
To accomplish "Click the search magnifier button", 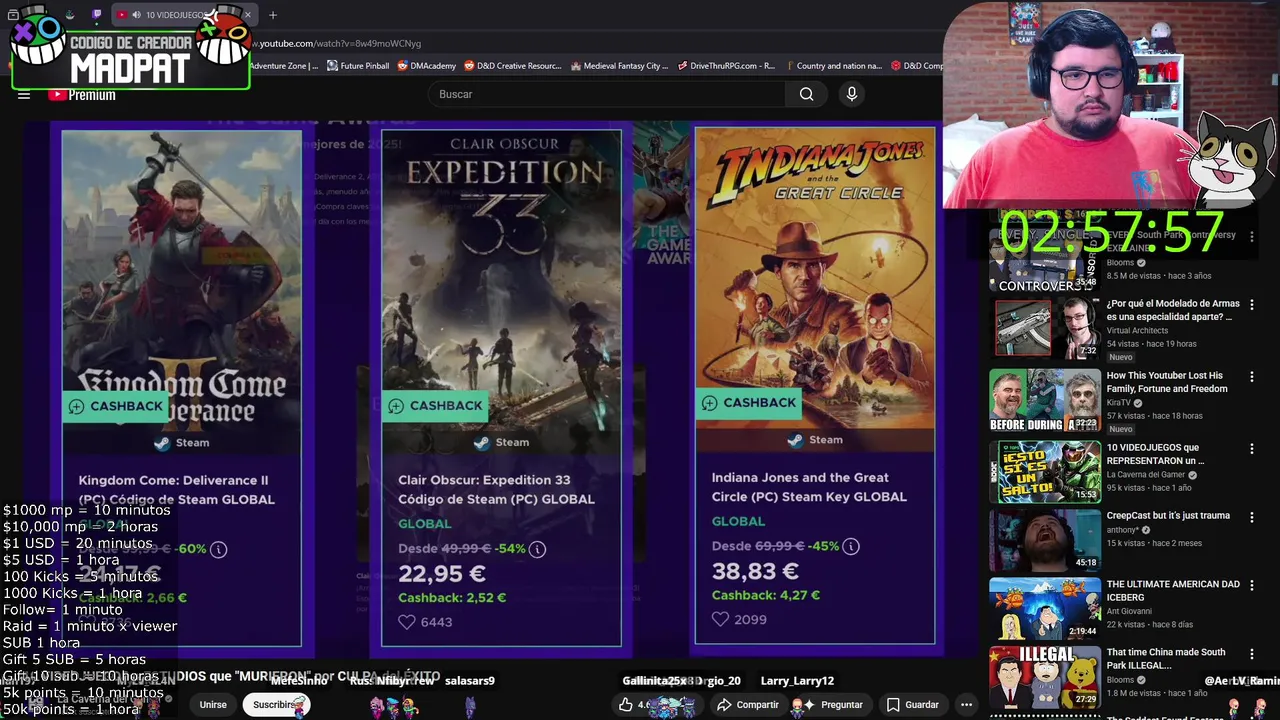I will coord(806,94).
